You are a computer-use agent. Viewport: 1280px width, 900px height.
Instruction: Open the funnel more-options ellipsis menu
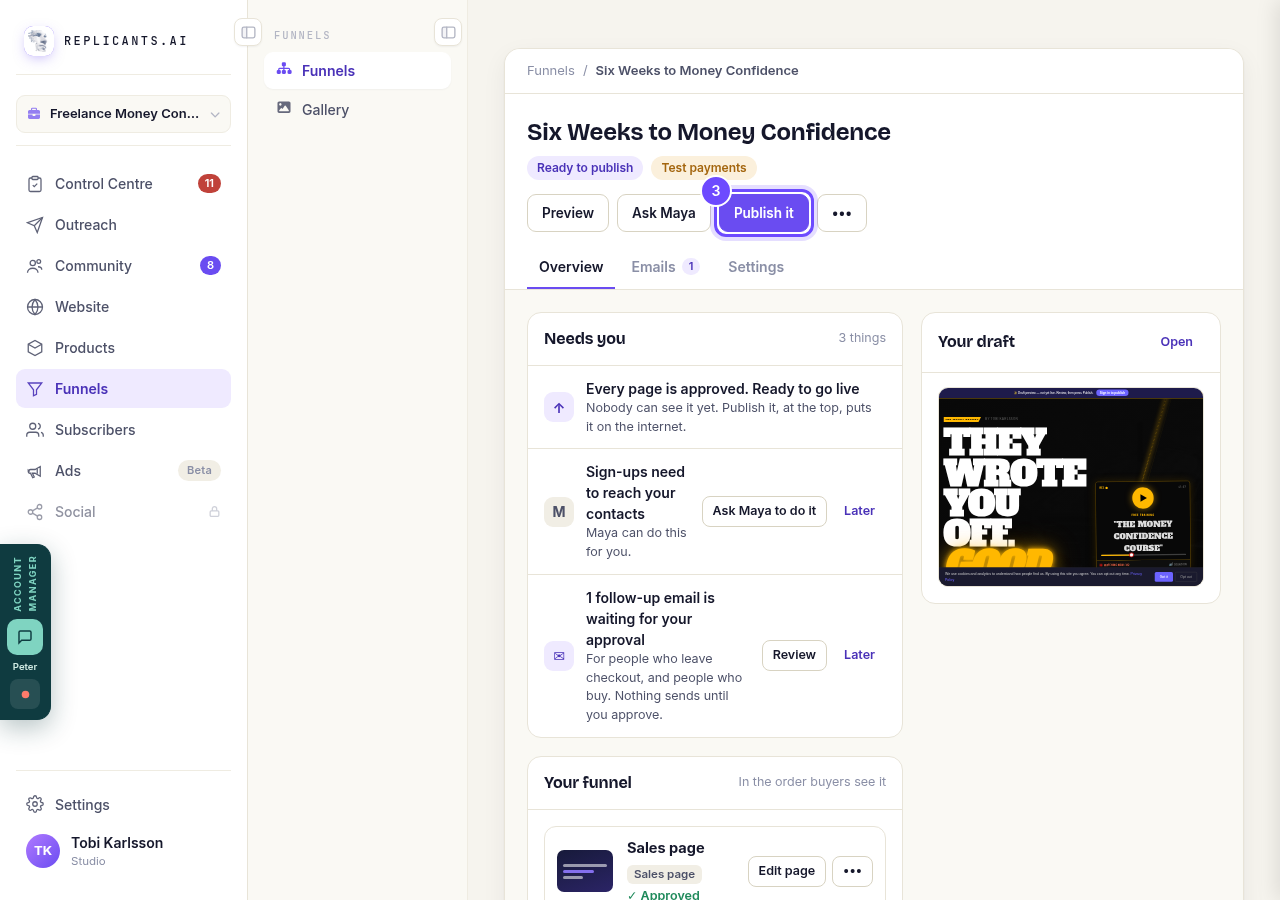coord(842,213)
